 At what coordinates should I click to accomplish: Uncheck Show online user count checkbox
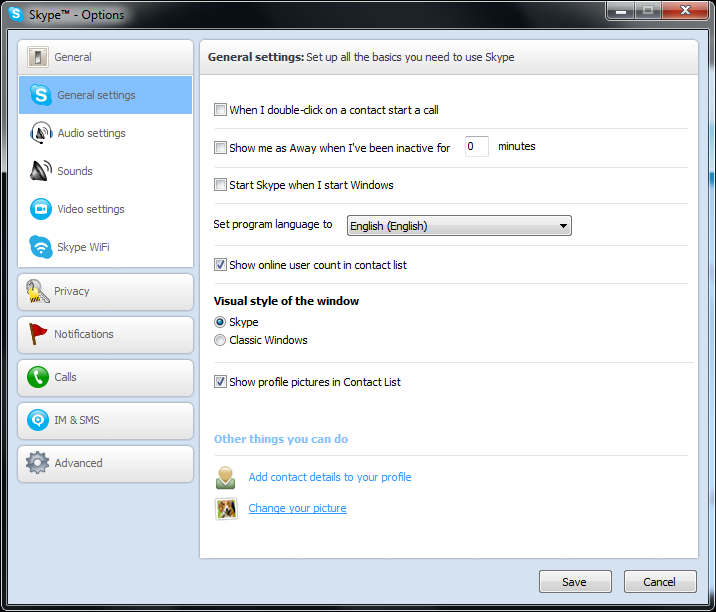point(221,265)
